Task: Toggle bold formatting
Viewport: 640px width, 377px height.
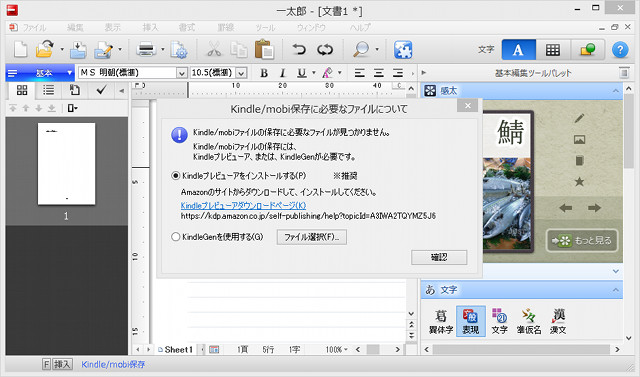Action: coord(264,73)
